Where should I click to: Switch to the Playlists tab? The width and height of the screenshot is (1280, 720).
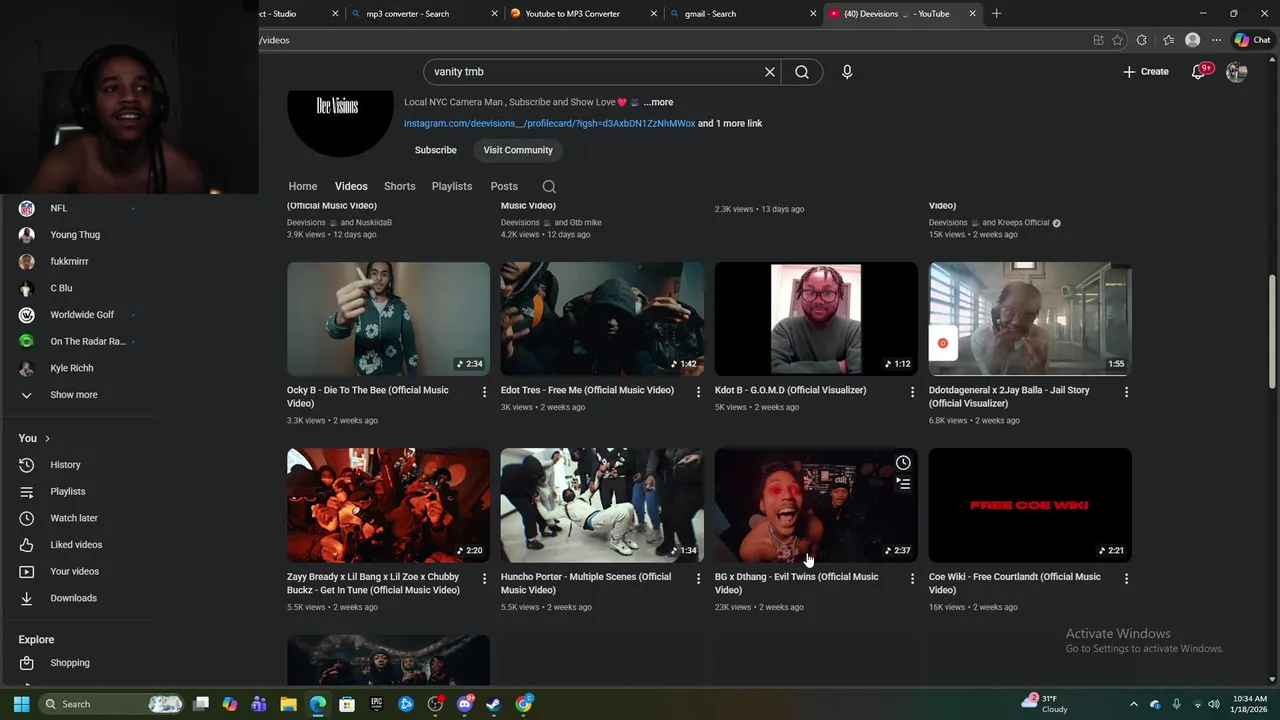(x=452, y=187)
